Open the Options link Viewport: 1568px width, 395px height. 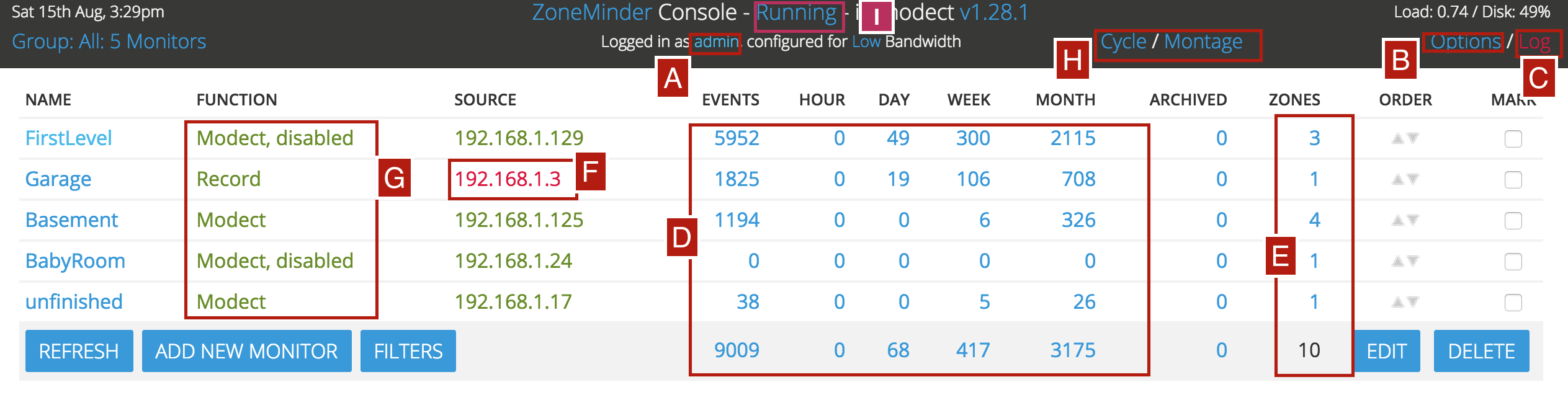(1466, 42)
